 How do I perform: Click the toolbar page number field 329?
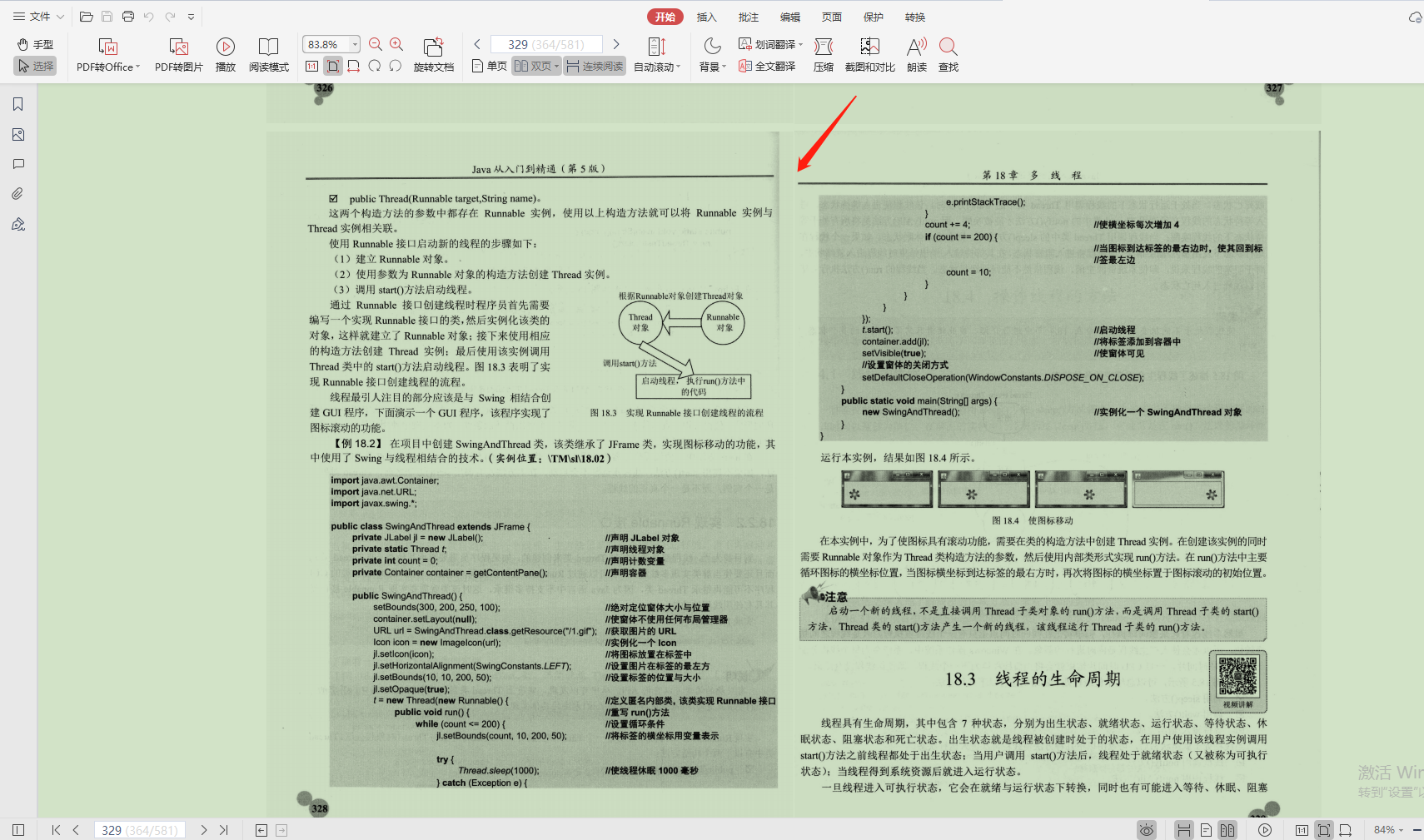(545, 44)
